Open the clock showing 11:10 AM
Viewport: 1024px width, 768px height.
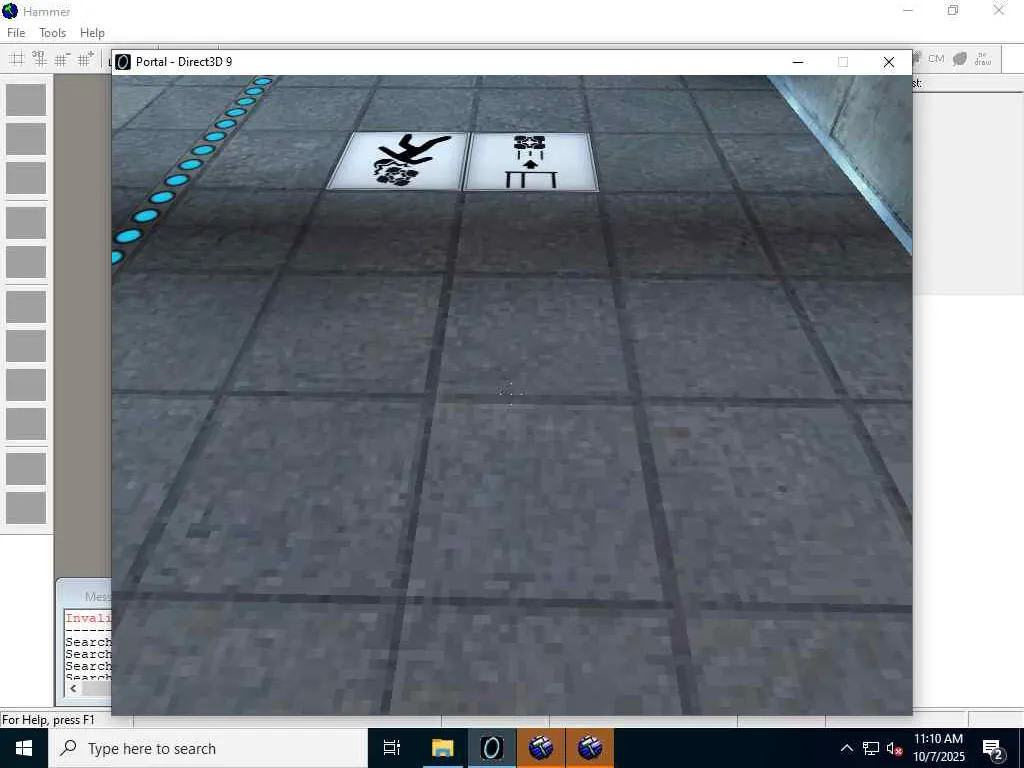click(938, 748)
